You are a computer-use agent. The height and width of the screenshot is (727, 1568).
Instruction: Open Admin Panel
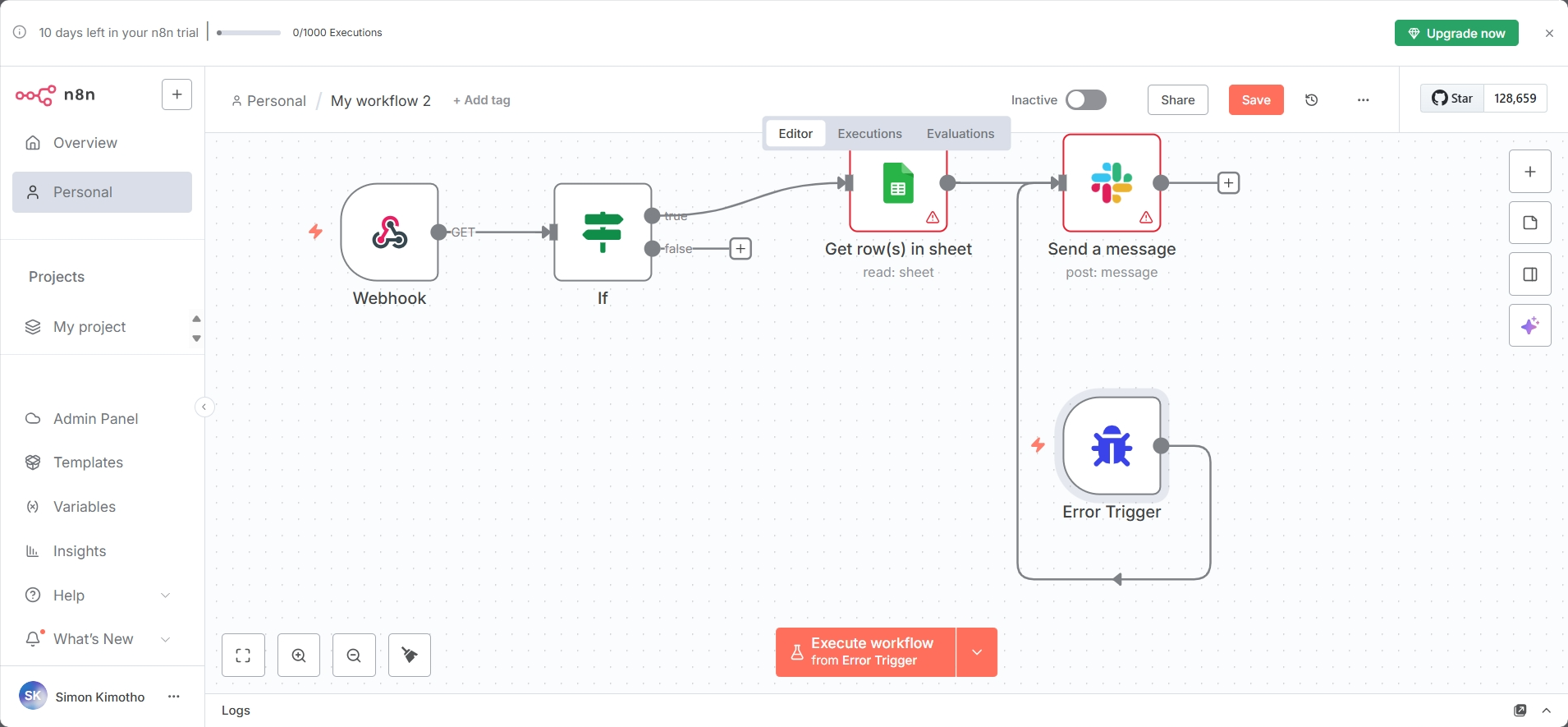click(x=102, y=419)
